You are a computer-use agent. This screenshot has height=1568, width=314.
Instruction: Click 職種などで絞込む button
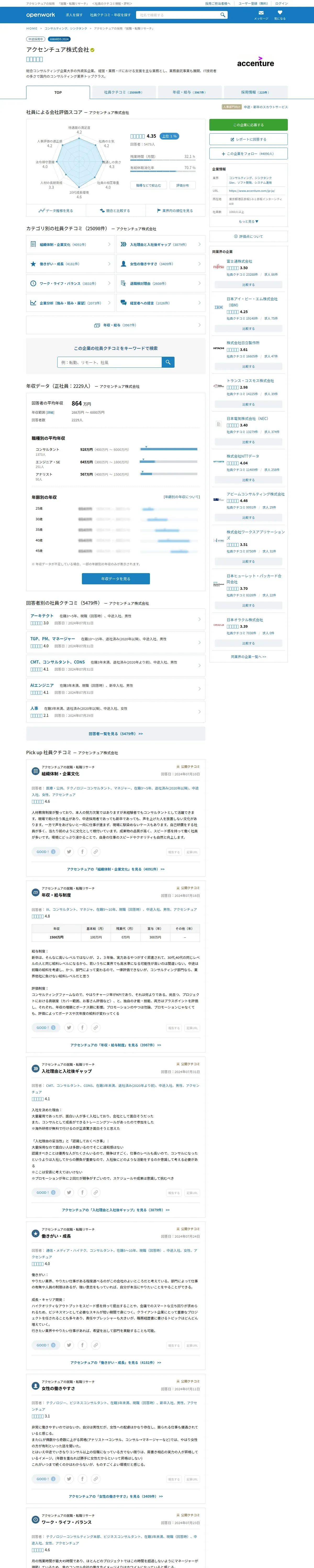pyautogui.click(x=148, y=185)
